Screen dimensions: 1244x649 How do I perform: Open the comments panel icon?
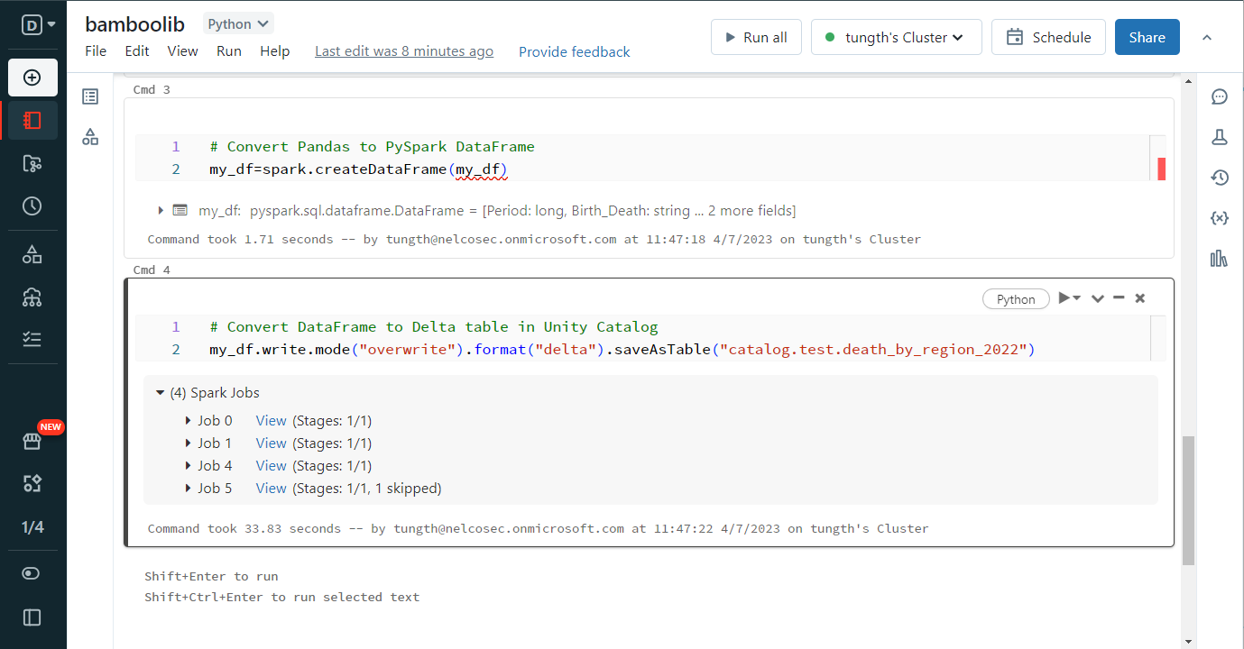coord(1219,97)
